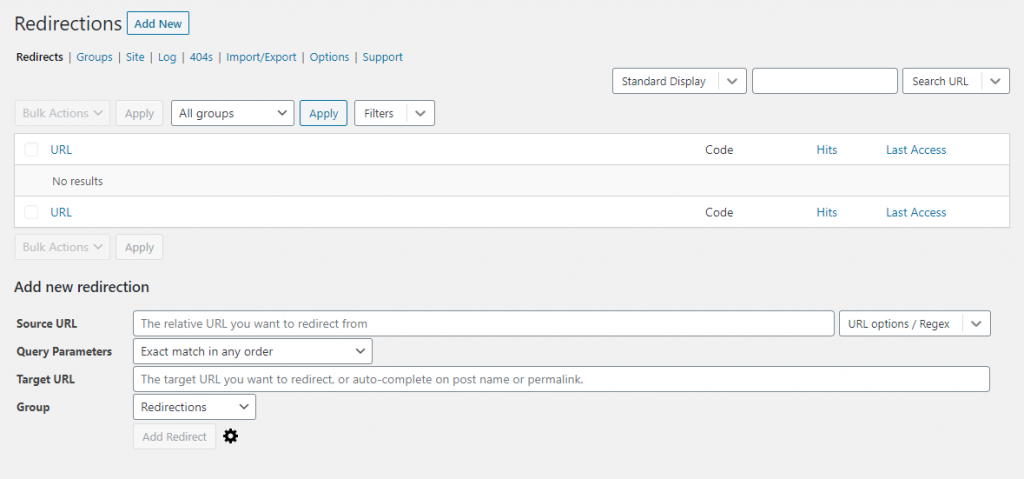Open the Query Parameters dropdown
The image size is (1024, 479).
tap(253, 352)
